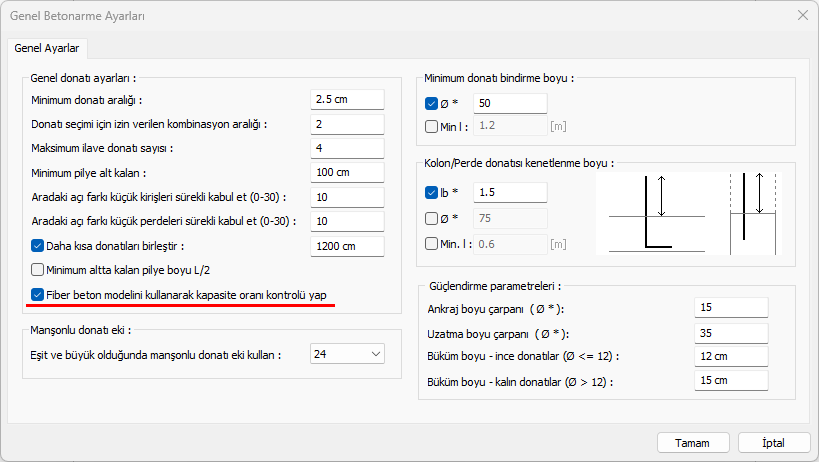
Task: Click the lb * value field showing 1.5
Action: point(510,192)
